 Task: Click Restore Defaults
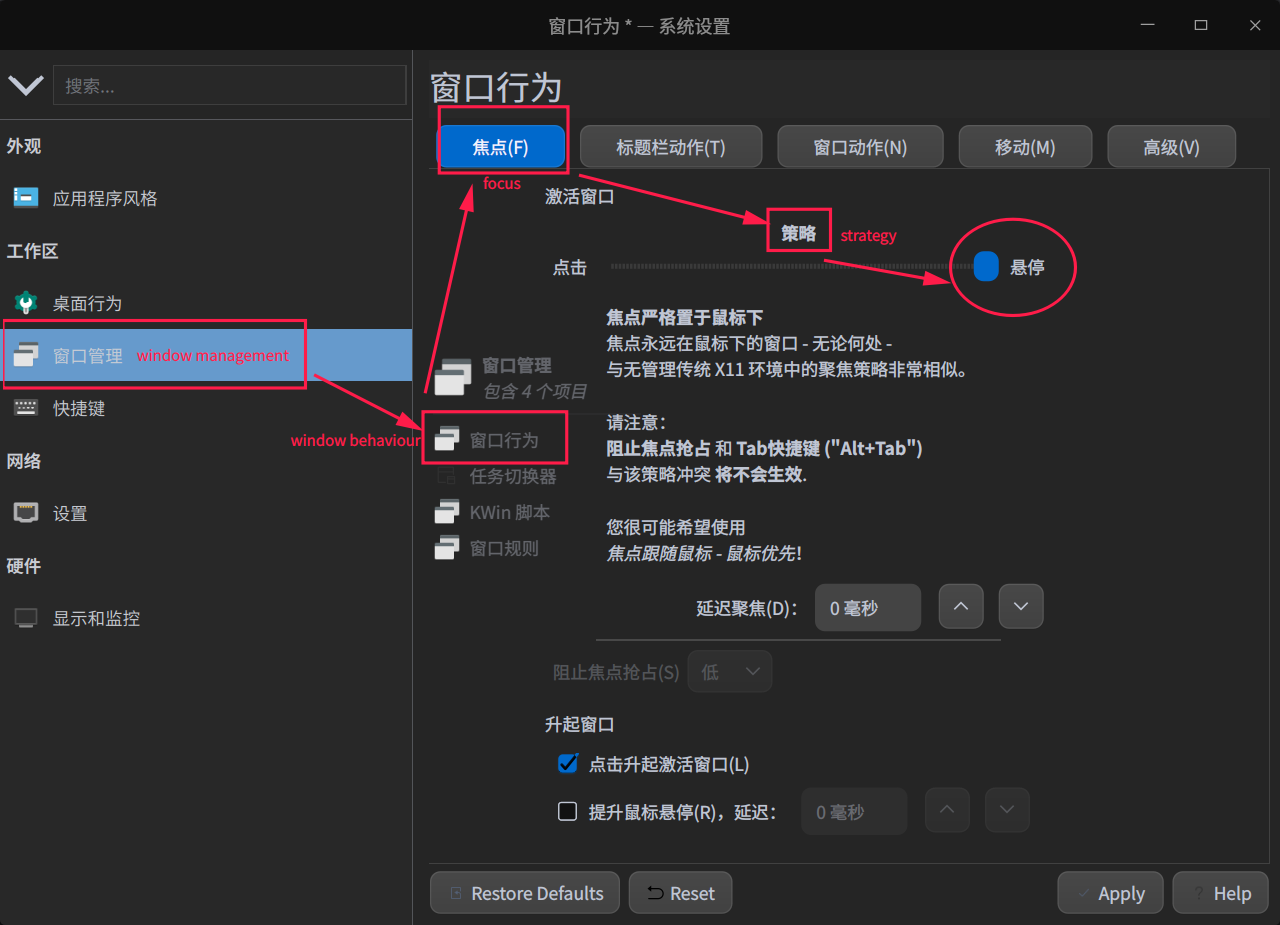(524, 892)
